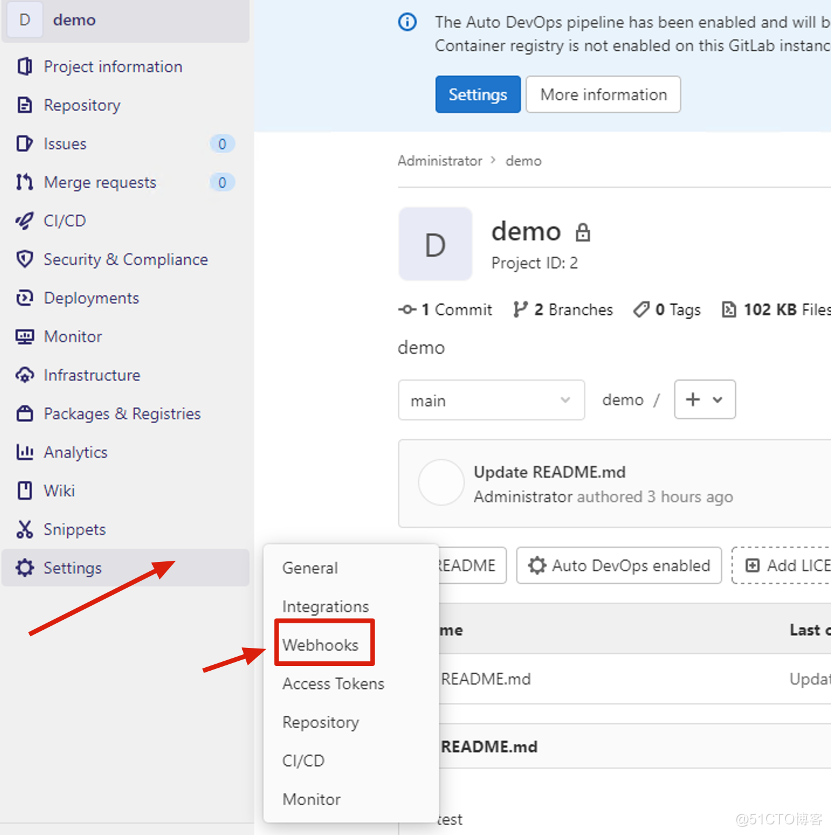Open Issues in sidebar
Image resolution: width=832 pixels, height=836 pixels.
pyautogui.click(x=125, y=143)
